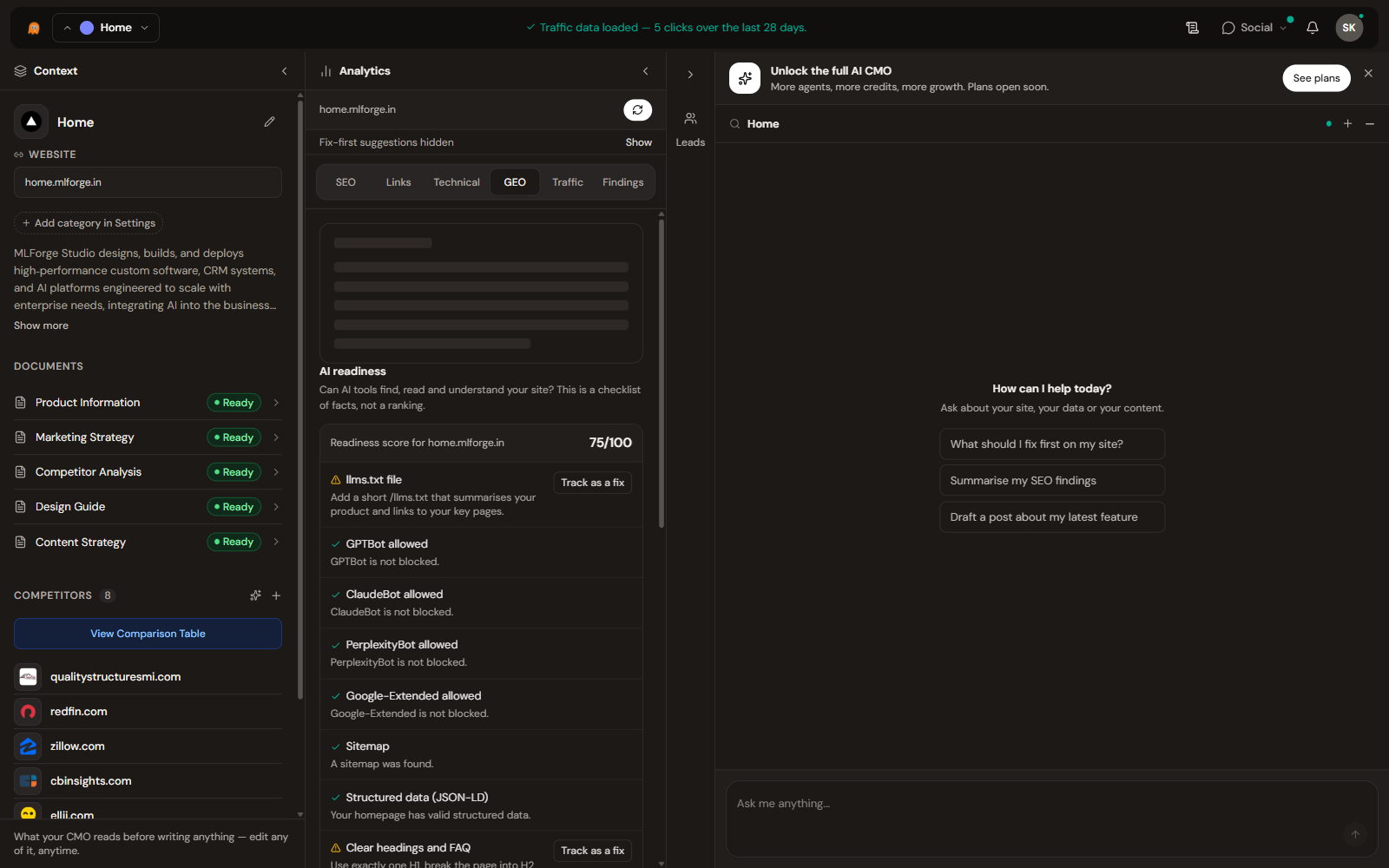Select Draft a post about latest feature
The width and height of the screenshot is (1389, 868).
point(1052,517)
